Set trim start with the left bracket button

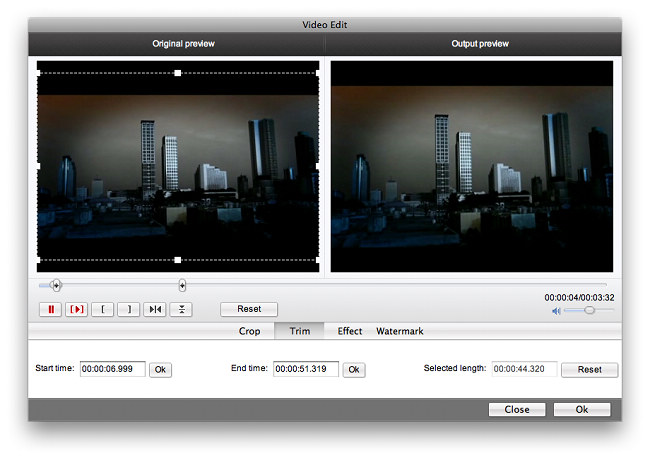tap(102, 310)
